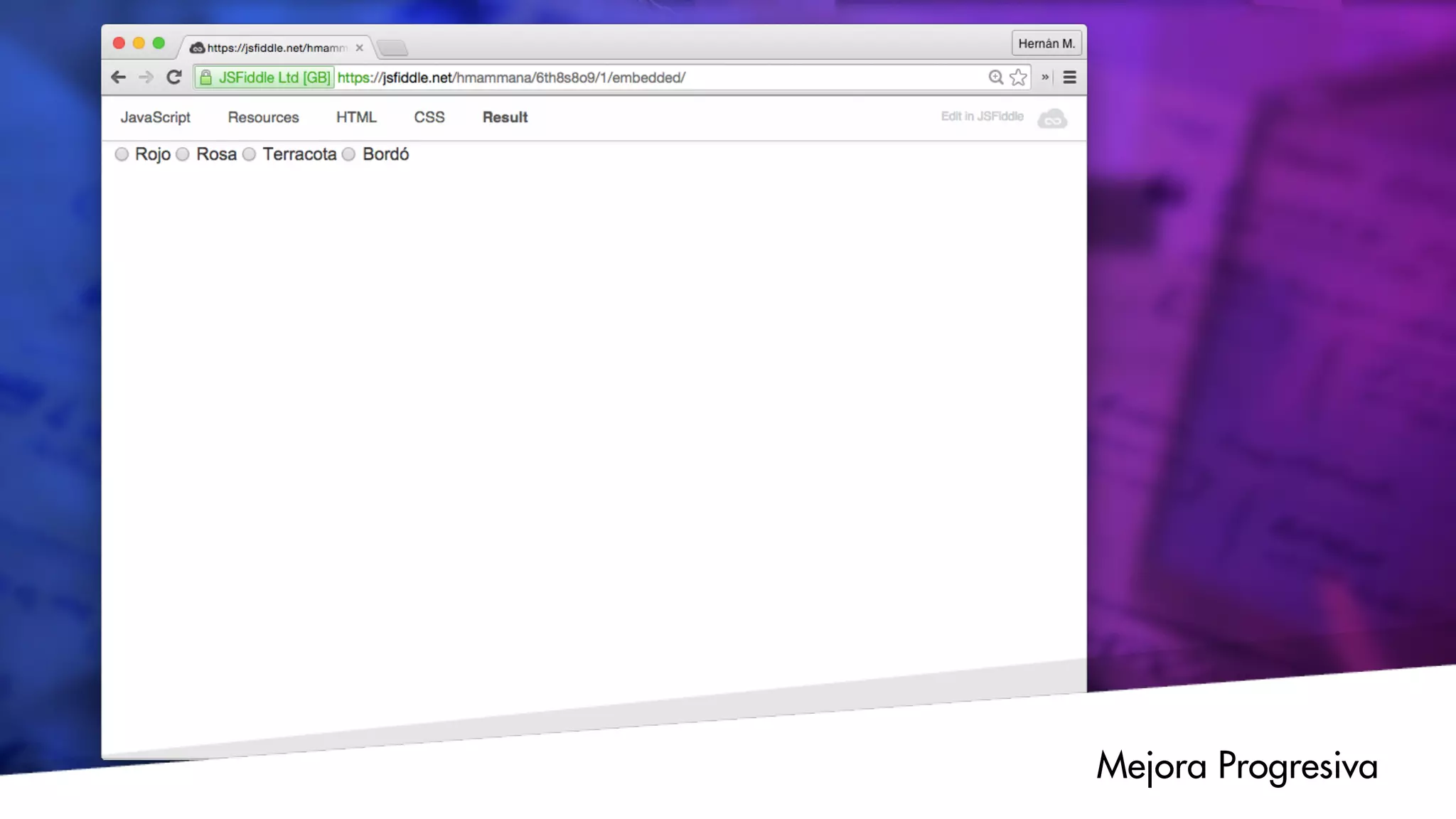1456x819 pixels.
Task: Open the Hernán M. profile dropdown
Action: [1046, 43]
